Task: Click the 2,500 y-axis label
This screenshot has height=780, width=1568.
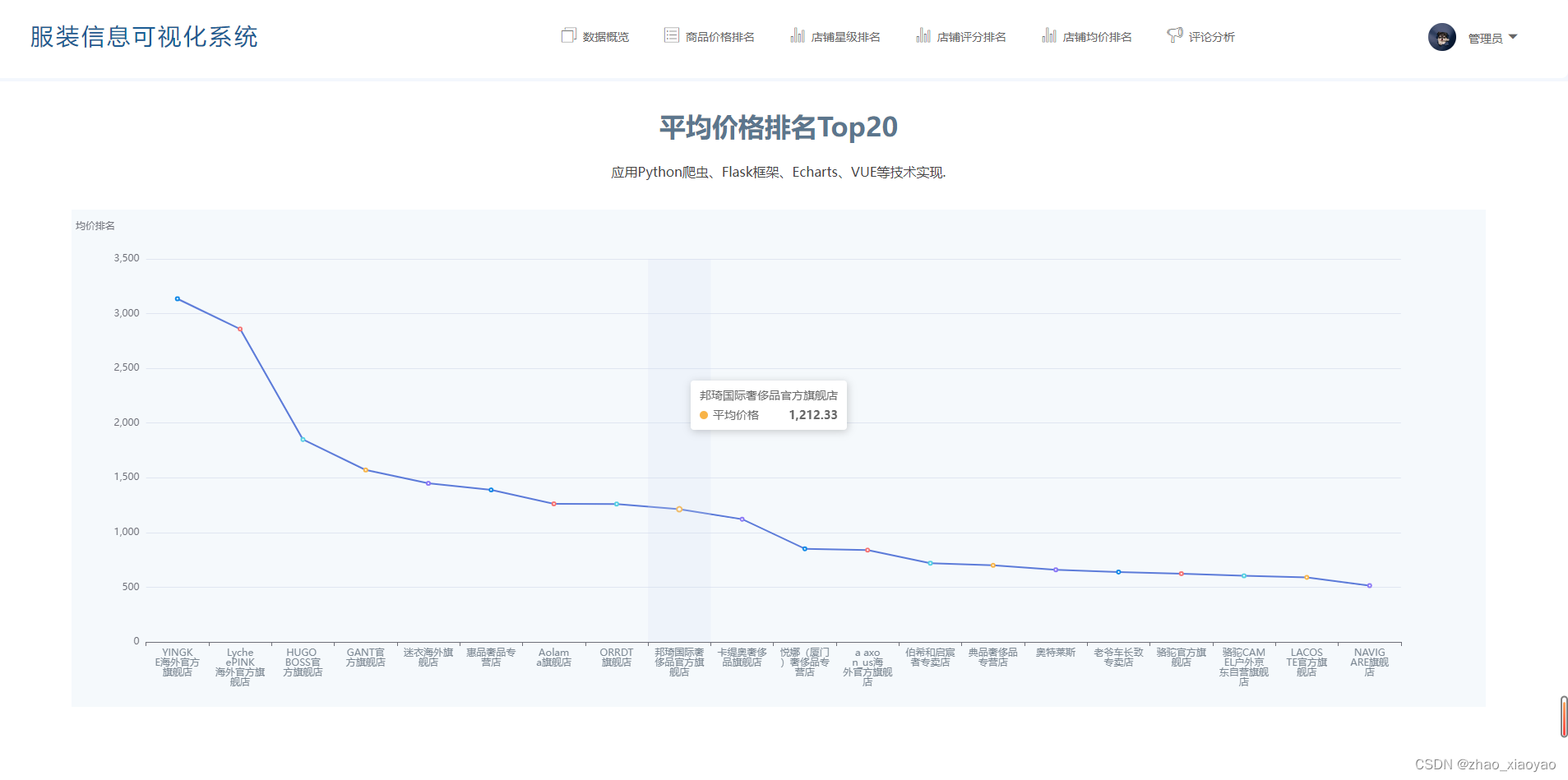Action: point(127,367)
